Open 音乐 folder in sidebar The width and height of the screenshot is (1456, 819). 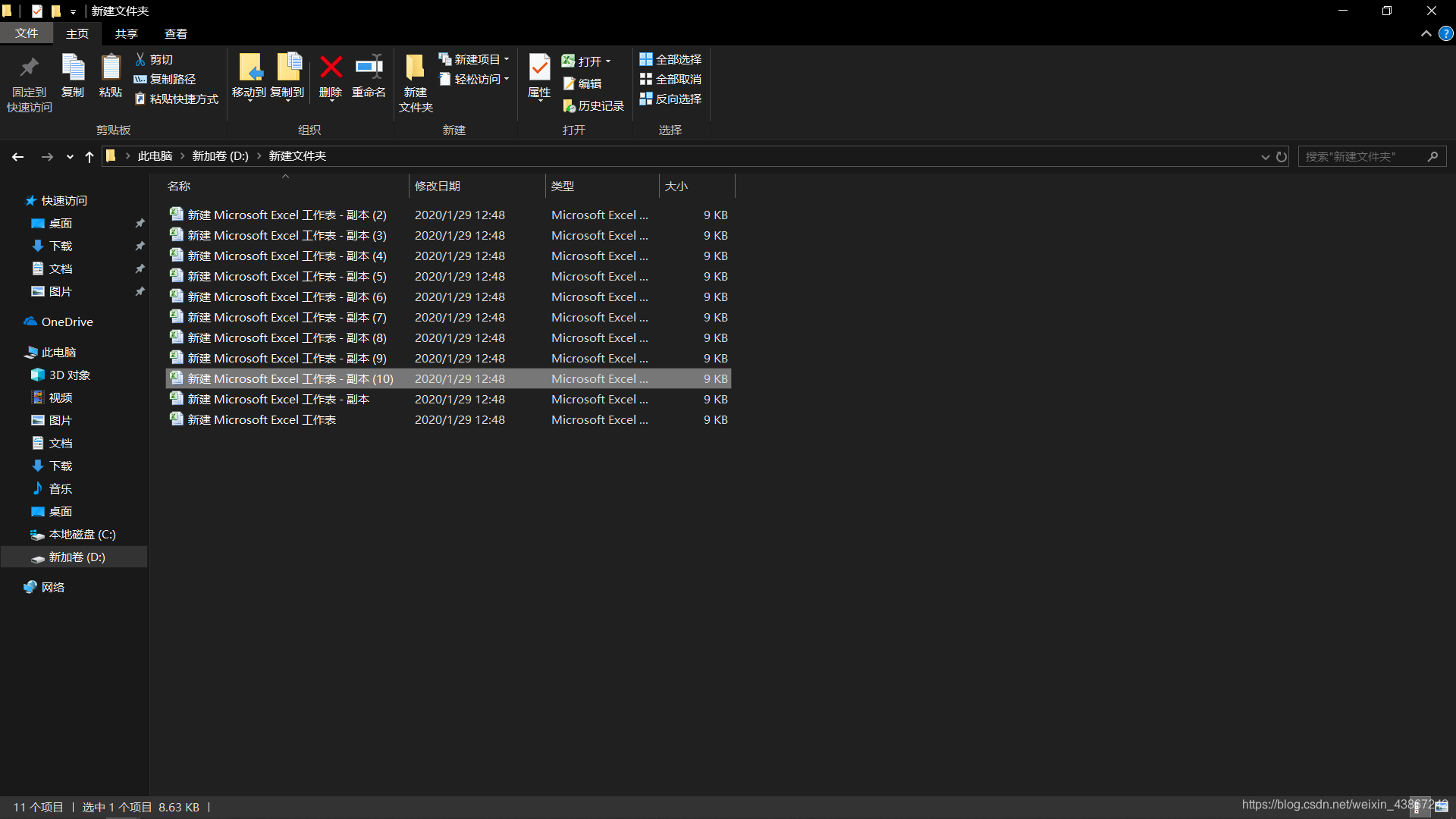click(x=60, y=488)
